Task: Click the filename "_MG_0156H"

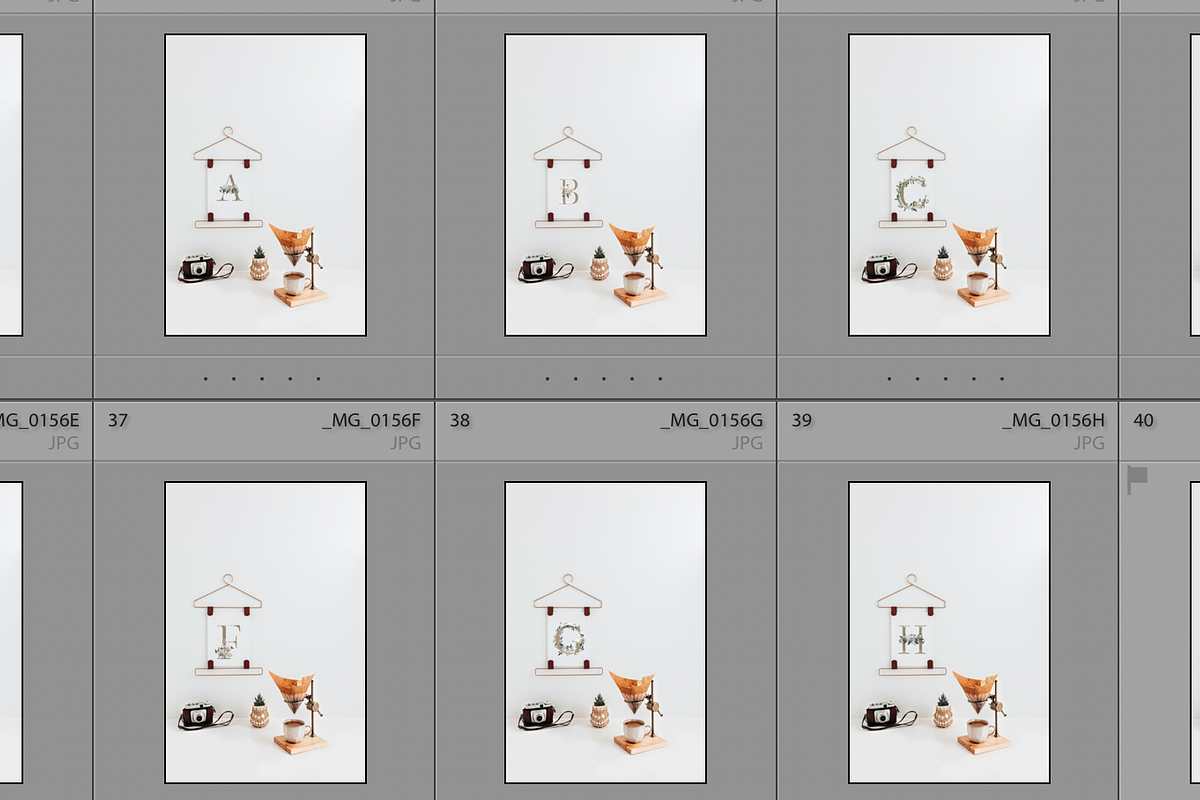Action: point(1054,421)
